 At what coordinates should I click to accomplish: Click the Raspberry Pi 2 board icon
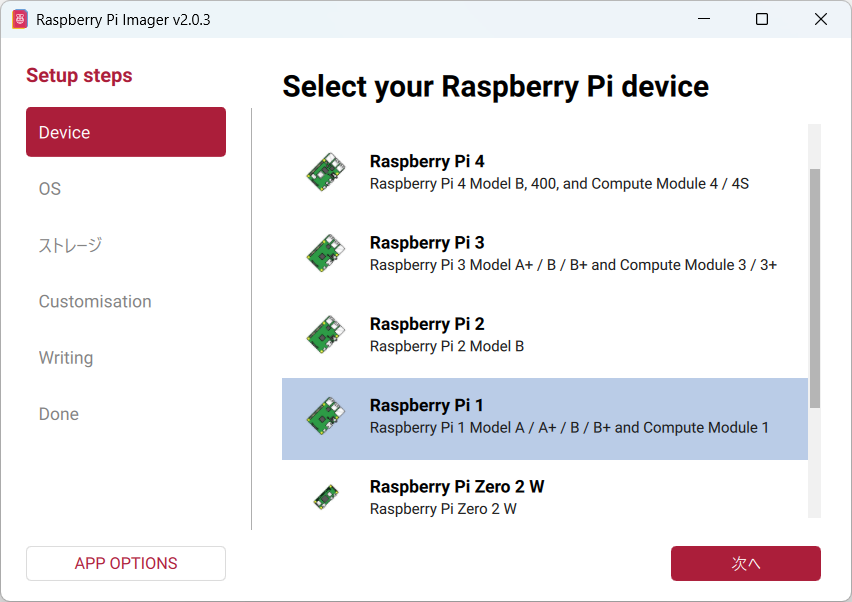[325, 334]
